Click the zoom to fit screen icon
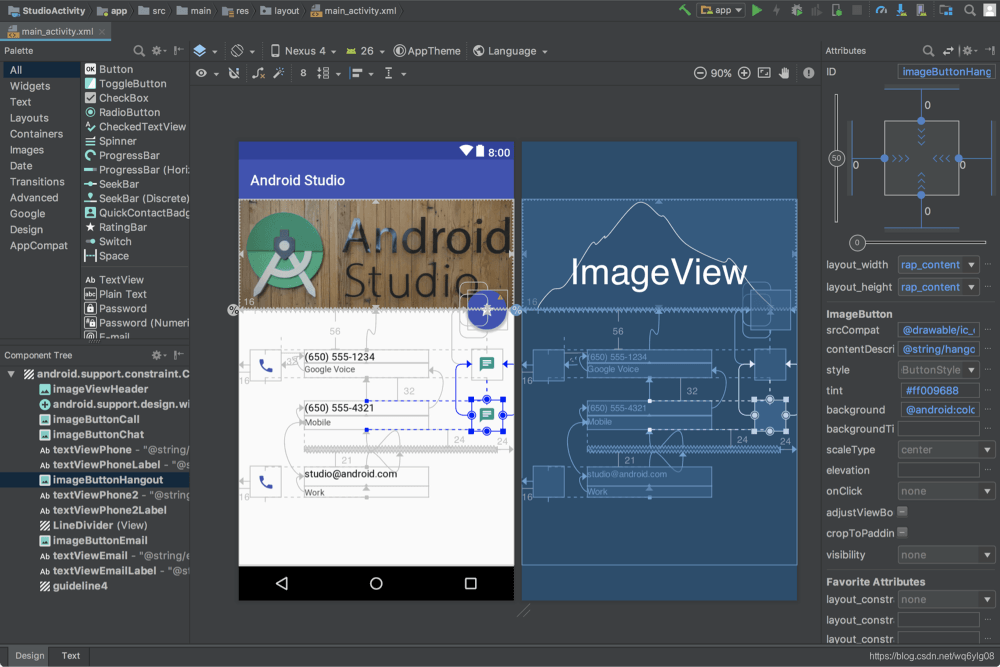The width and height of the screenshot is (1000, 667). [764, 73]
